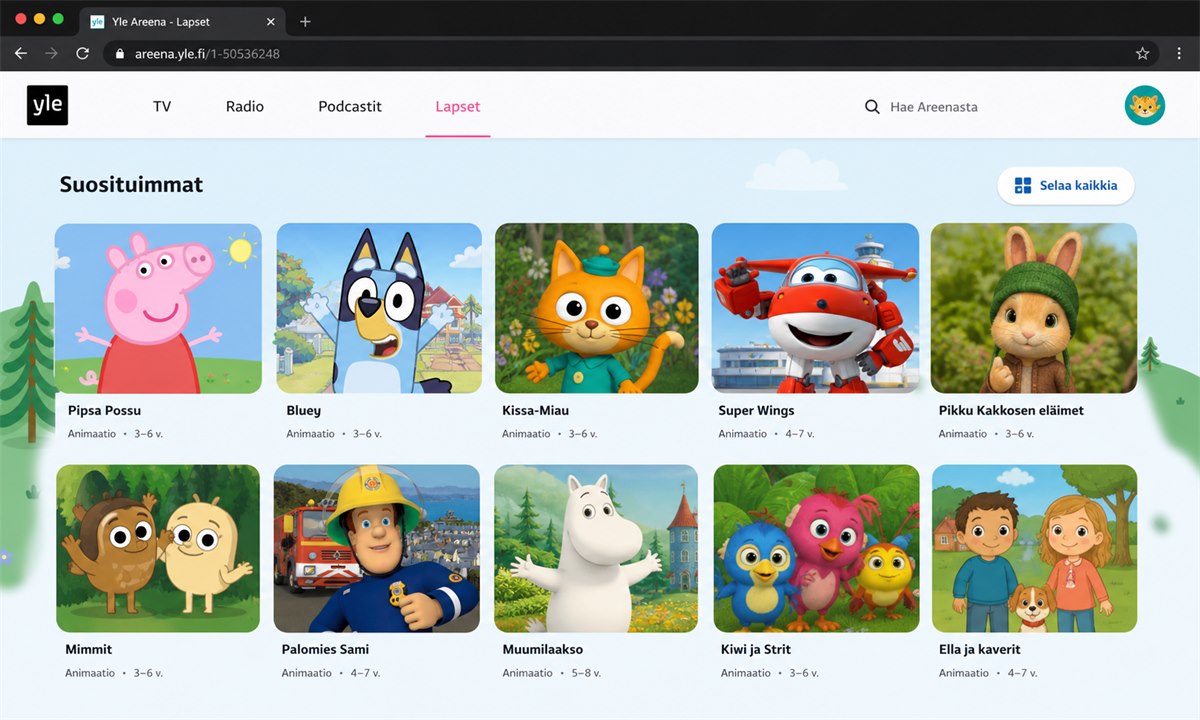Open the Muumilaakso thumbnail
The height and width of the screenshot is (720, 1200).
point(597,548)
